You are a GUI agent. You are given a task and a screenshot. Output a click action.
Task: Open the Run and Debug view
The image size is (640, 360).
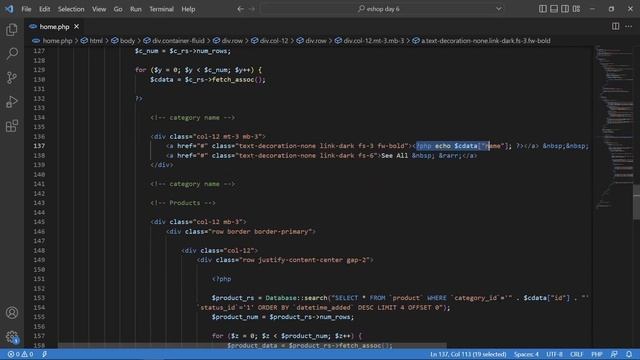coord(12,102)
